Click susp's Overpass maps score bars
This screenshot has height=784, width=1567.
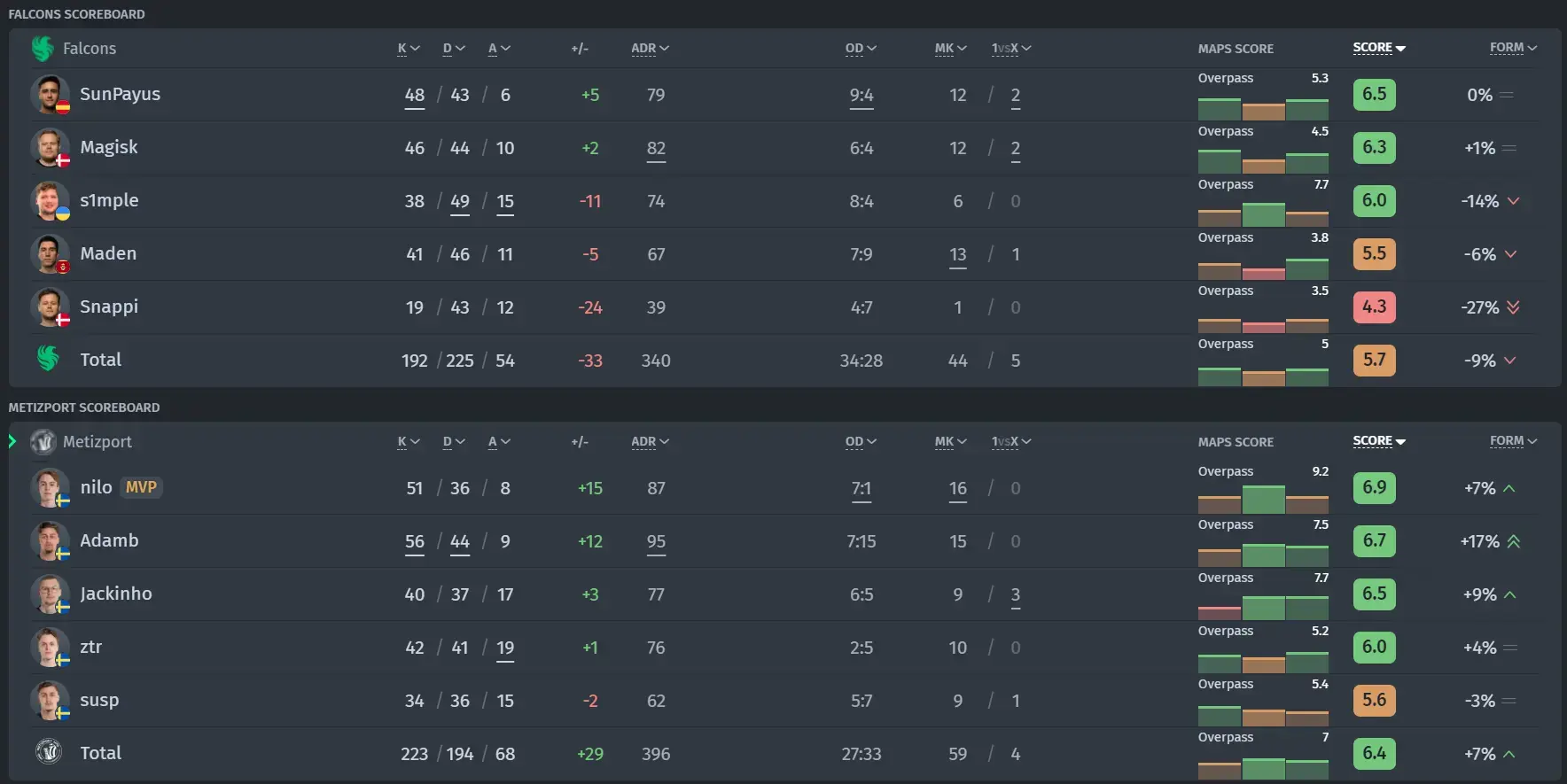1263,712
